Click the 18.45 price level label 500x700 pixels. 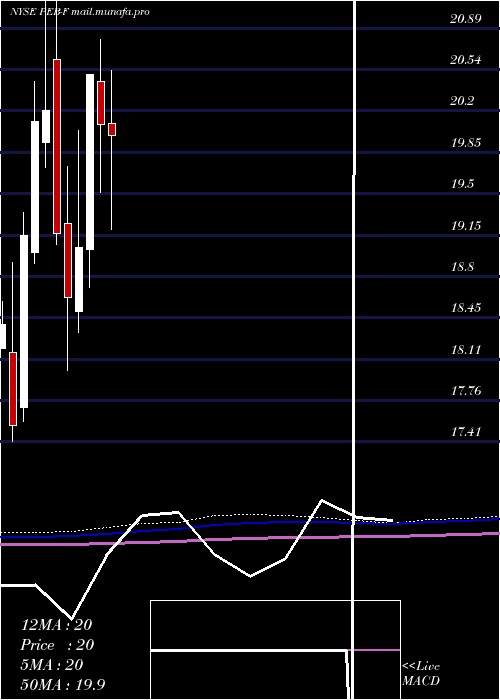(466, 308)
